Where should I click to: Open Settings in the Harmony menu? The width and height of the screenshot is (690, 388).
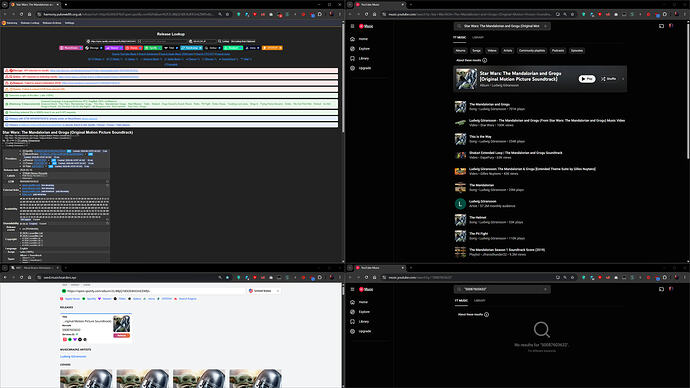(x=70, y=23)
